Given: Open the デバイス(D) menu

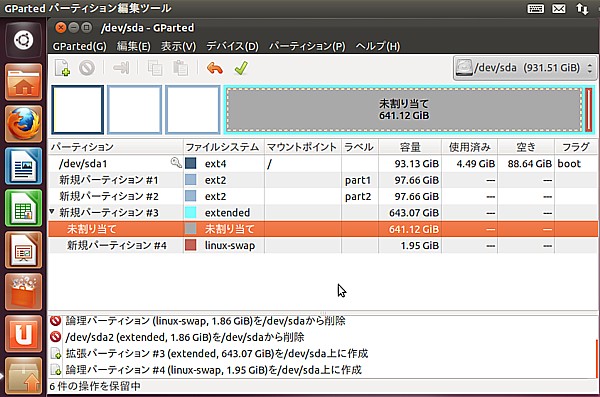Looking at the screenshot, I should tap(233, 46).
